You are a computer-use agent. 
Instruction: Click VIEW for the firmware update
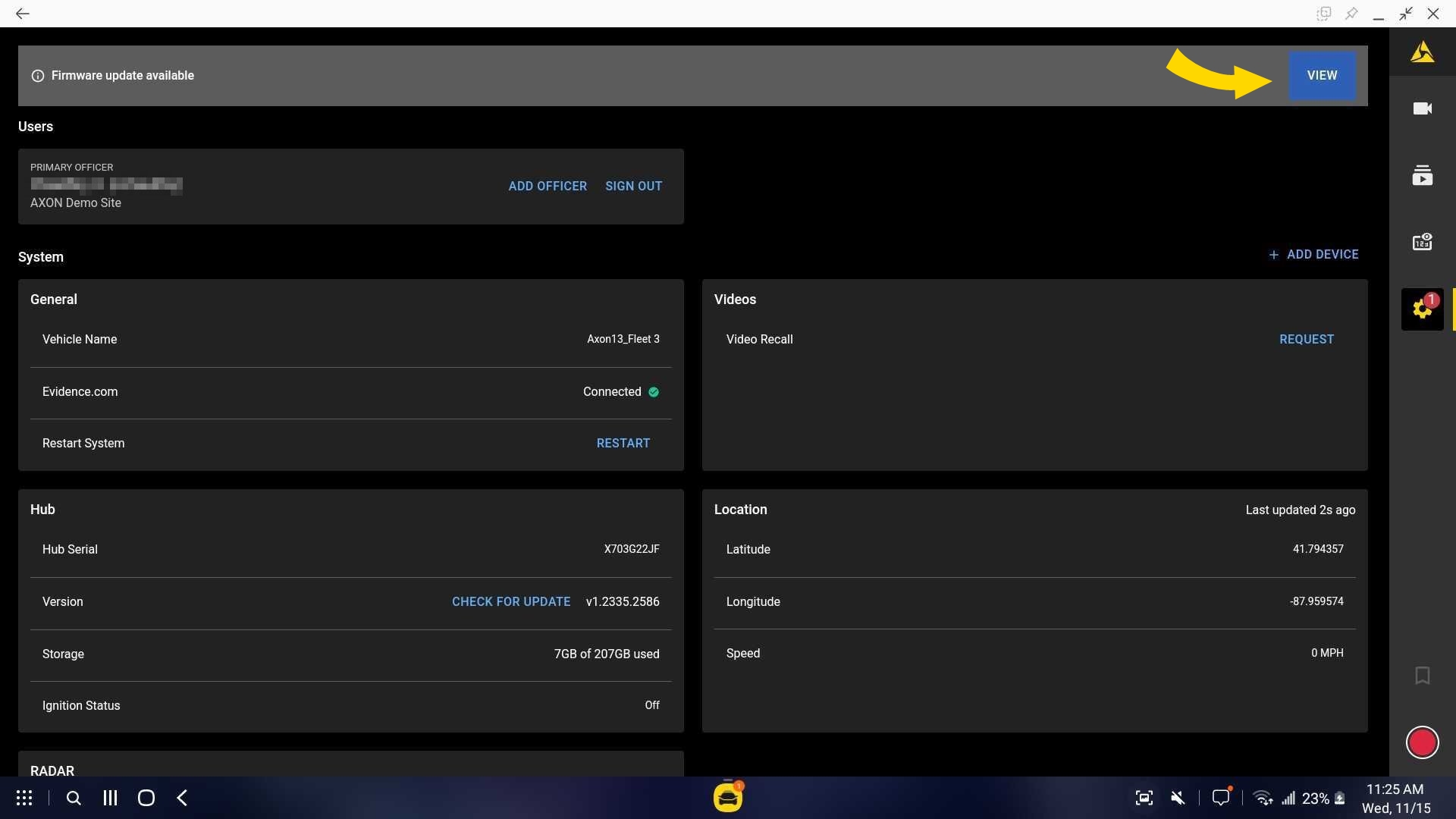1322,76
